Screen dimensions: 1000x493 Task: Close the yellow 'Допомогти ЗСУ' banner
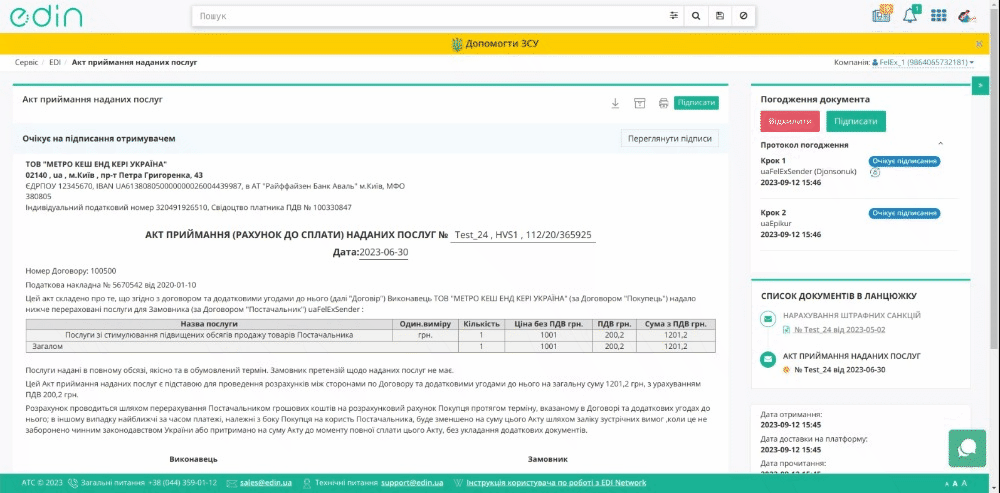tap(979, 43)
